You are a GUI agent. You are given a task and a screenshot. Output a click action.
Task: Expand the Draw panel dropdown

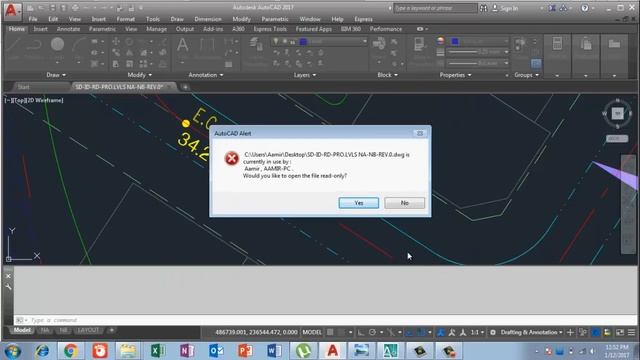(56, 75)
